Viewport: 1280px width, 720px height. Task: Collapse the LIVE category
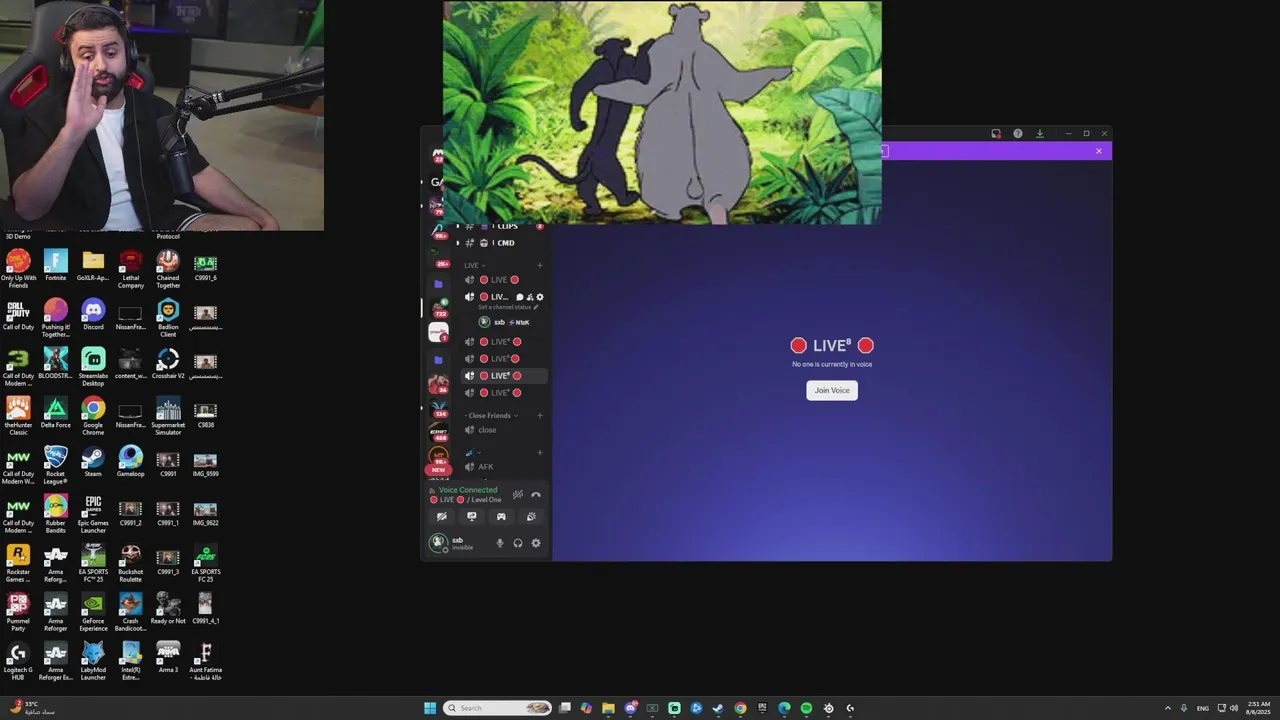[x=474, y=265]
